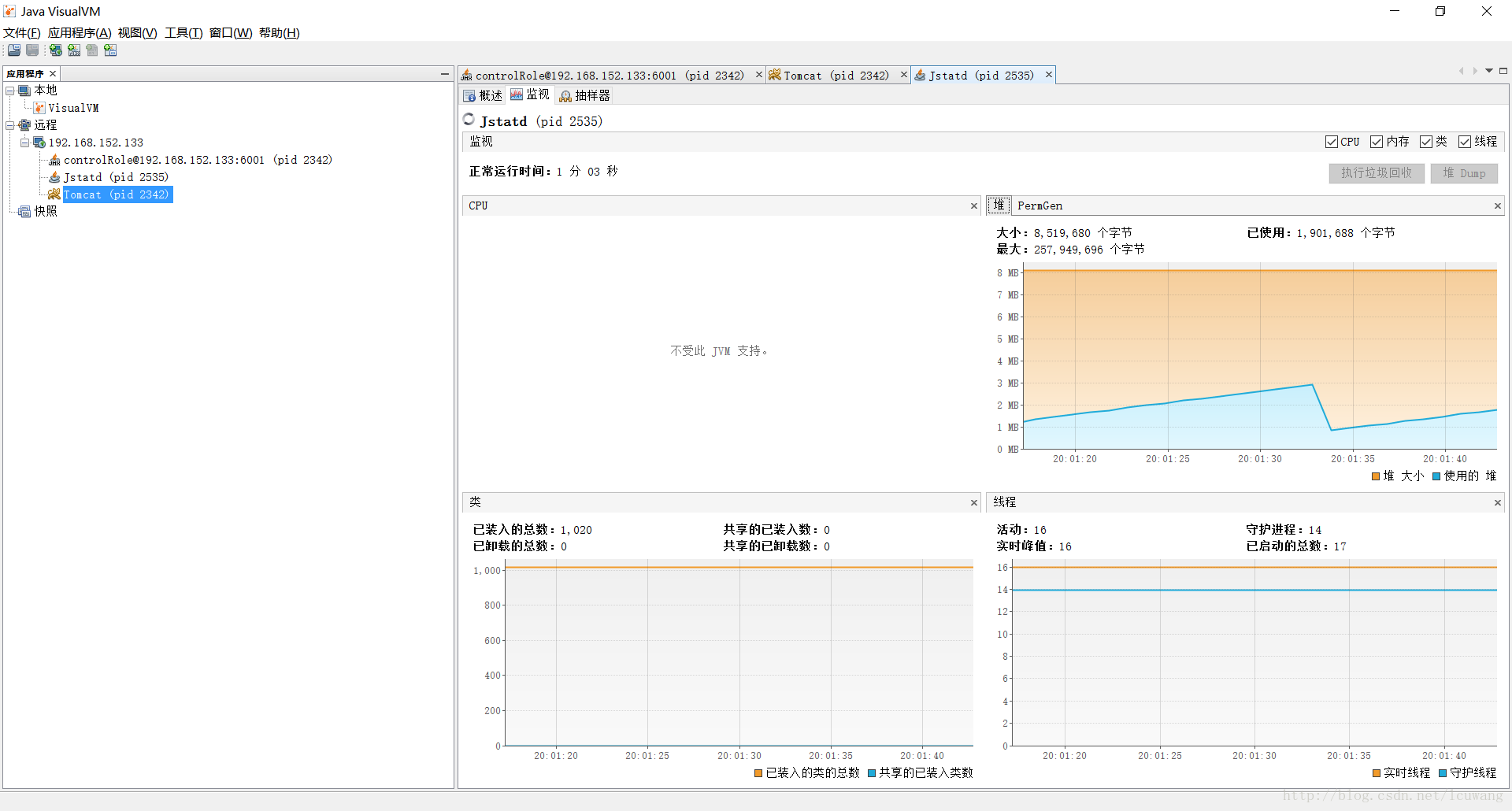Image resolution: width=1512 pixels, height=811 pixels.
Task: Select the Jstatd (pid 2535) document tab
Action: 981,76
